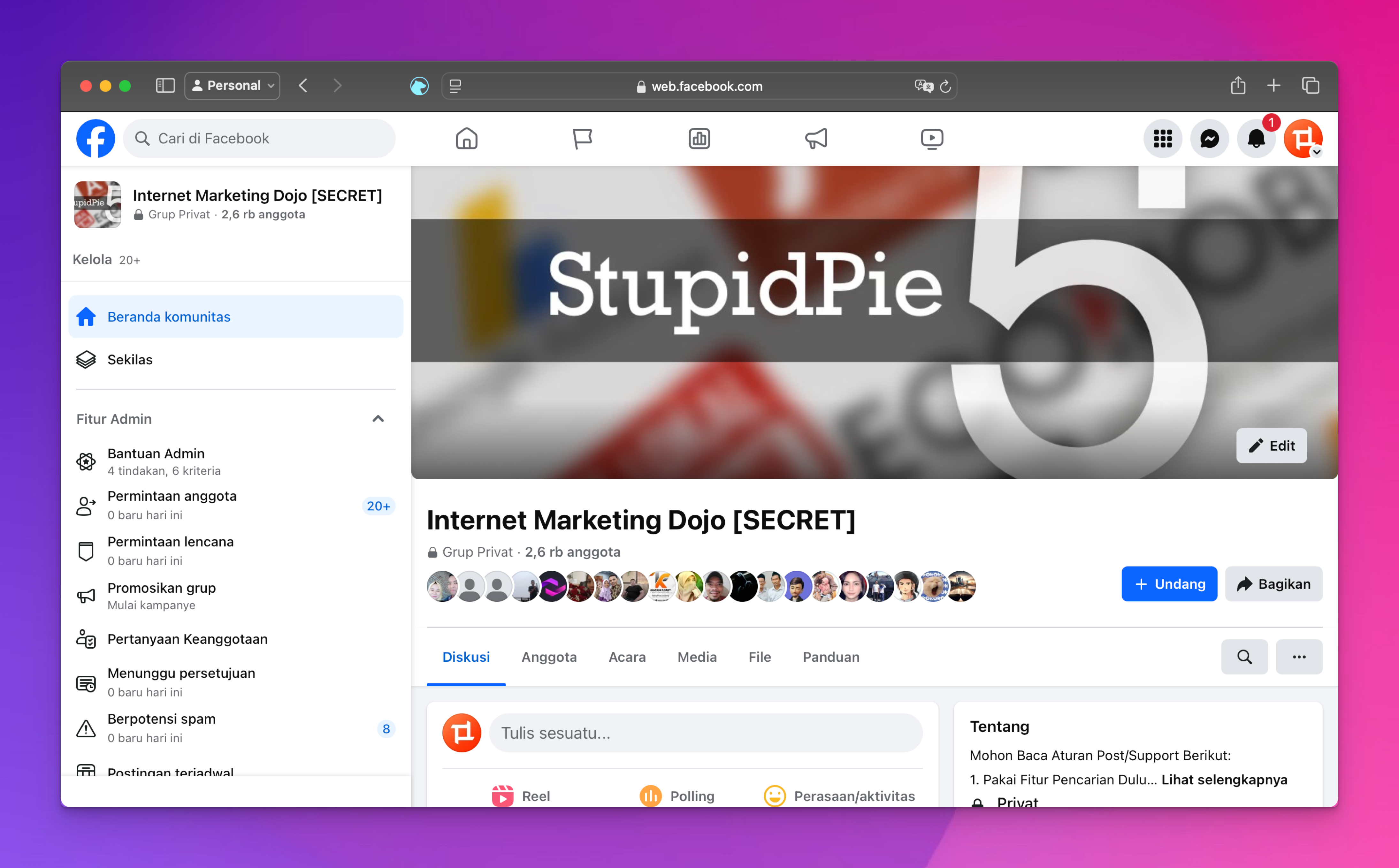
Task: Switch to the Anggota tab
Action: (549, 657)
